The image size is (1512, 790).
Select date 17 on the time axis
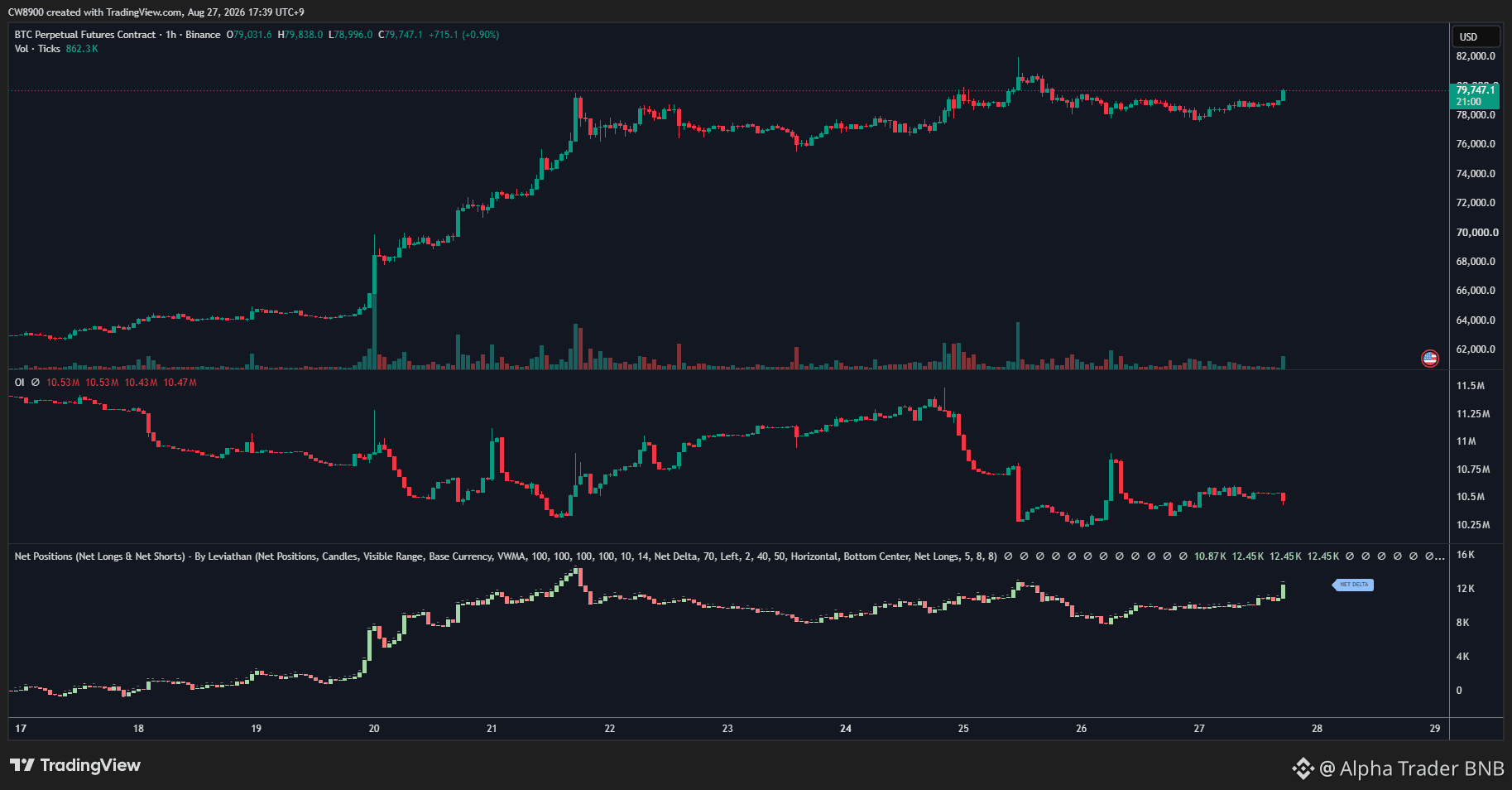tap(21, 729)
